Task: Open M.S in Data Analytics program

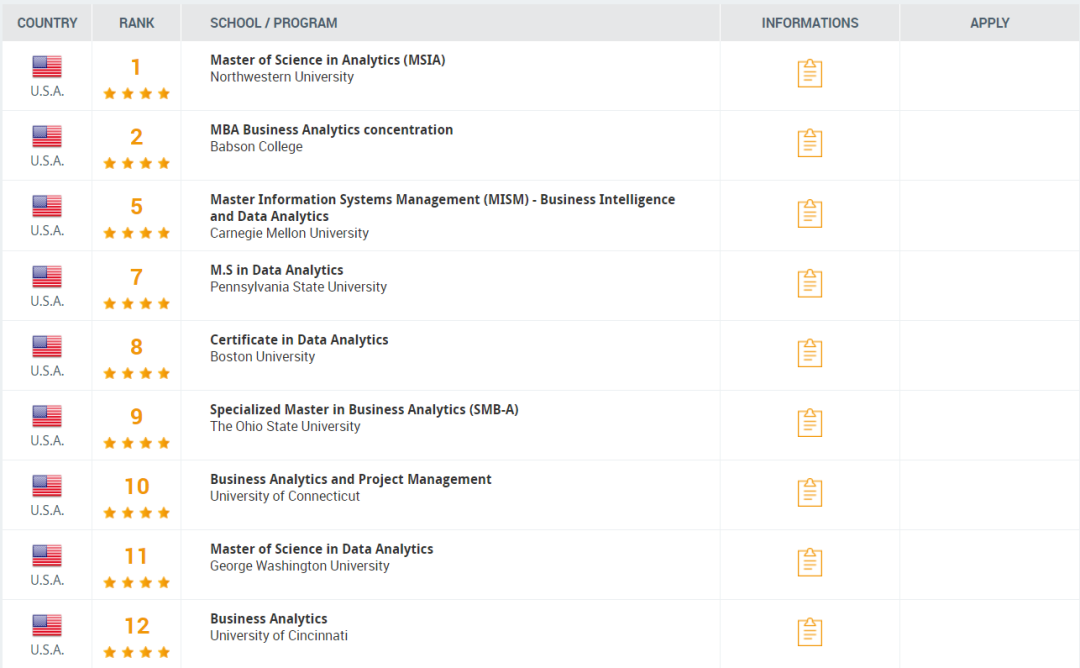Action: (276, 270)
